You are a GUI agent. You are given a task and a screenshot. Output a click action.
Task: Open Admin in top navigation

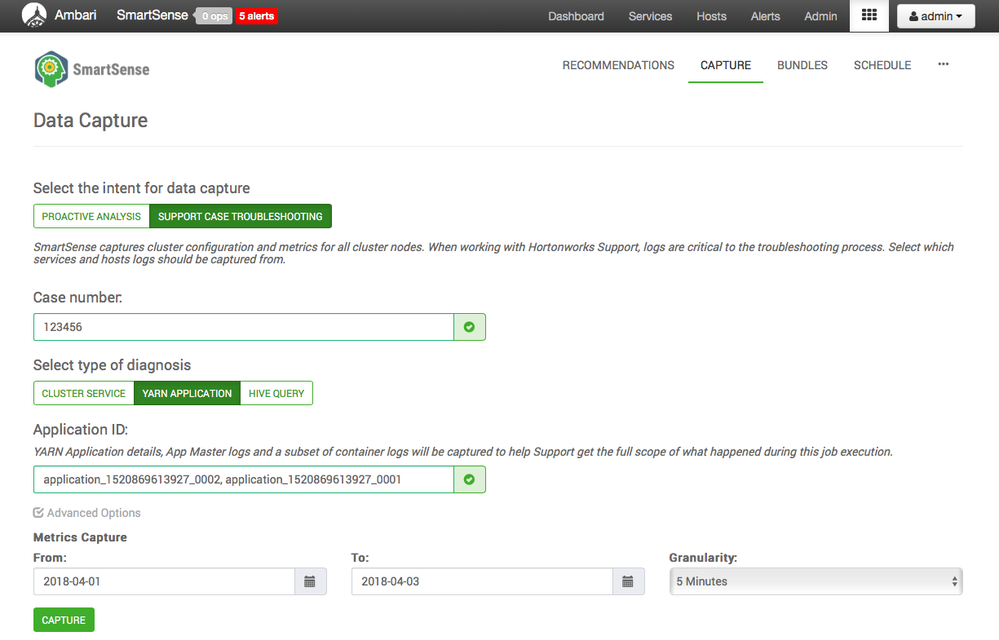point(821,17)
